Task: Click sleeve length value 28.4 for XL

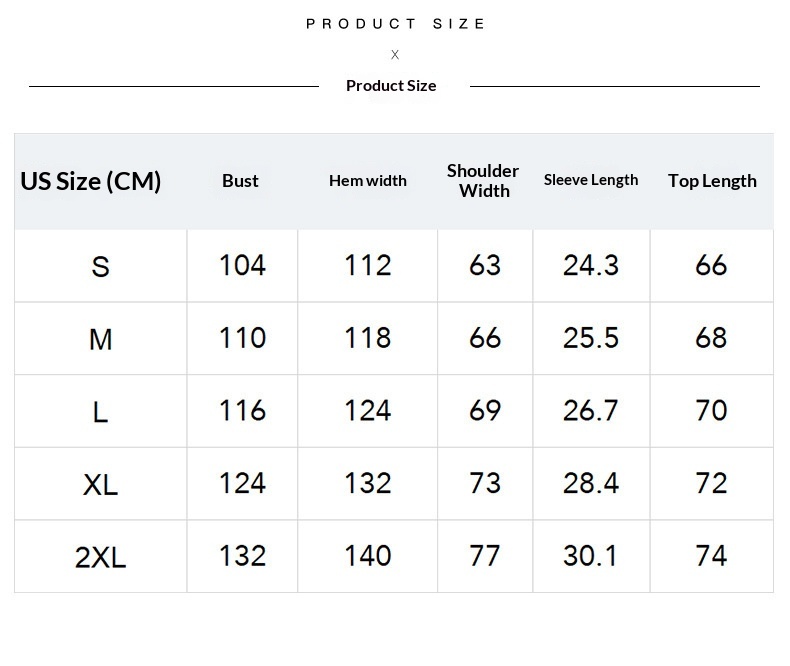Action: (x=591, y=483)
